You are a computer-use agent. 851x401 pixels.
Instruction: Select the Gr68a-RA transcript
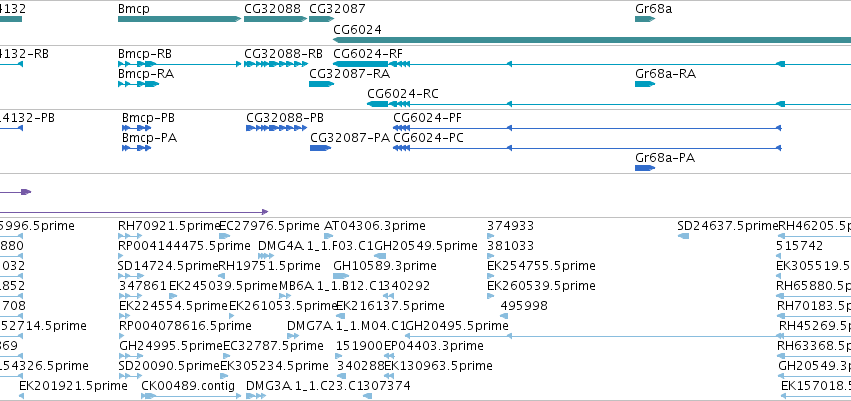[x=645, y=84]
